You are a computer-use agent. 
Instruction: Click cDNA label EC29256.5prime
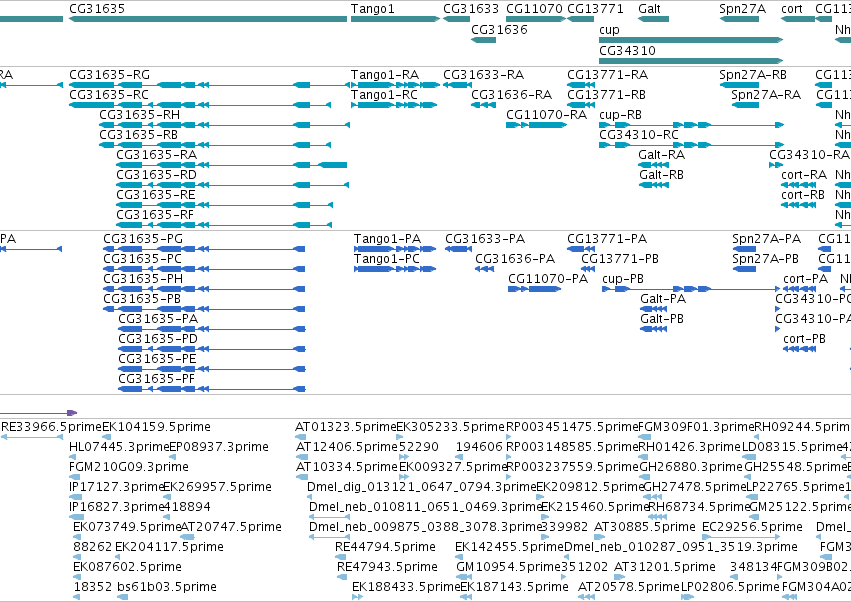752,527
